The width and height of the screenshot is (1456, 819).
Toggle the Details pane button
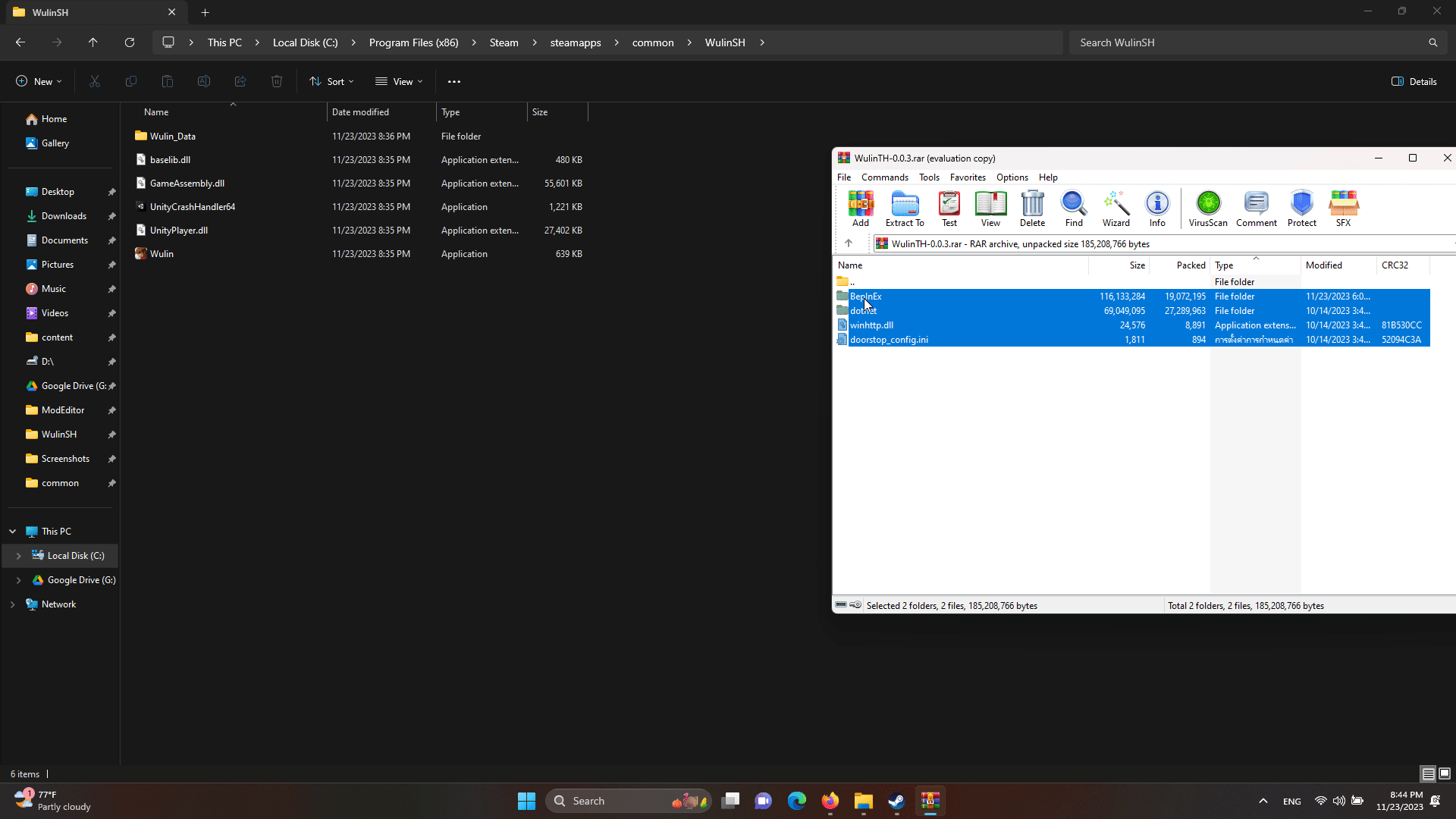1414,81
